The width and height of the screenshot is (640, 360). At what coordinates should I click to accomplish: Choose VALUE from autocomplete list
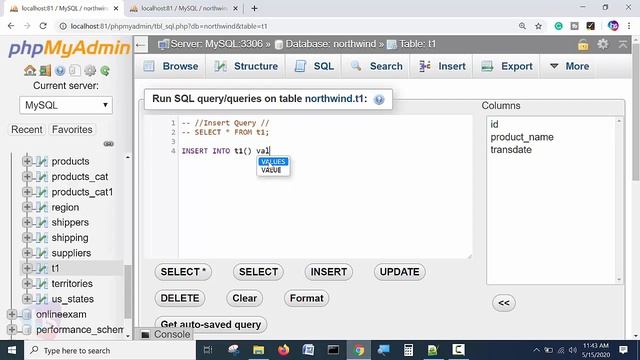271,170
